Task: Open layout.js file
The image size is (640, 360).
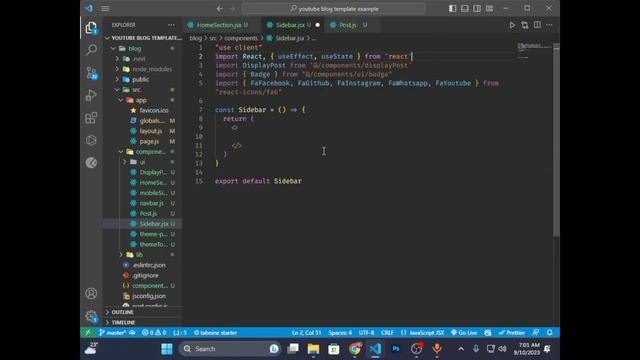Action: tap(151, 131)
